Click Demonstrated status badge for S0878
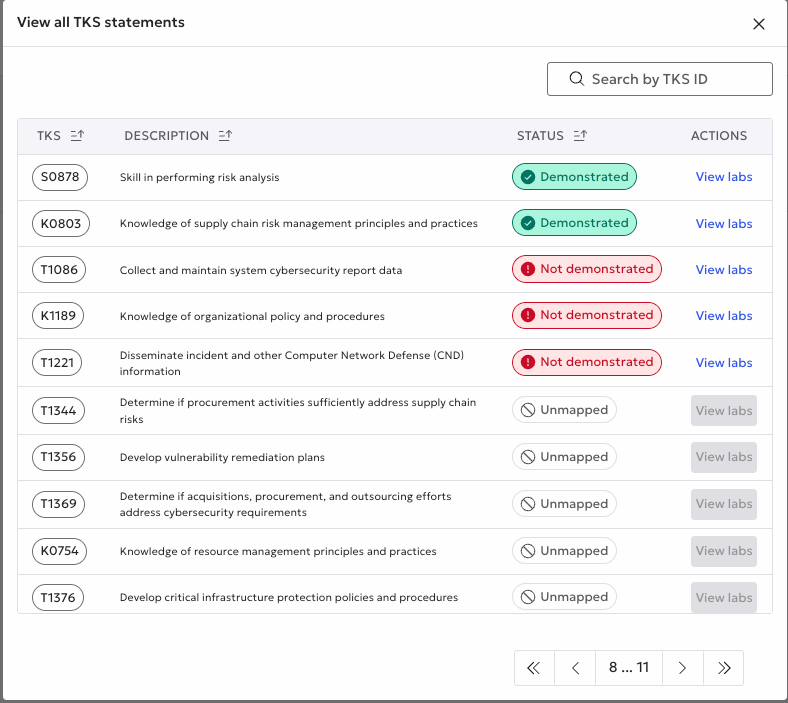 [x=574, y=177]
